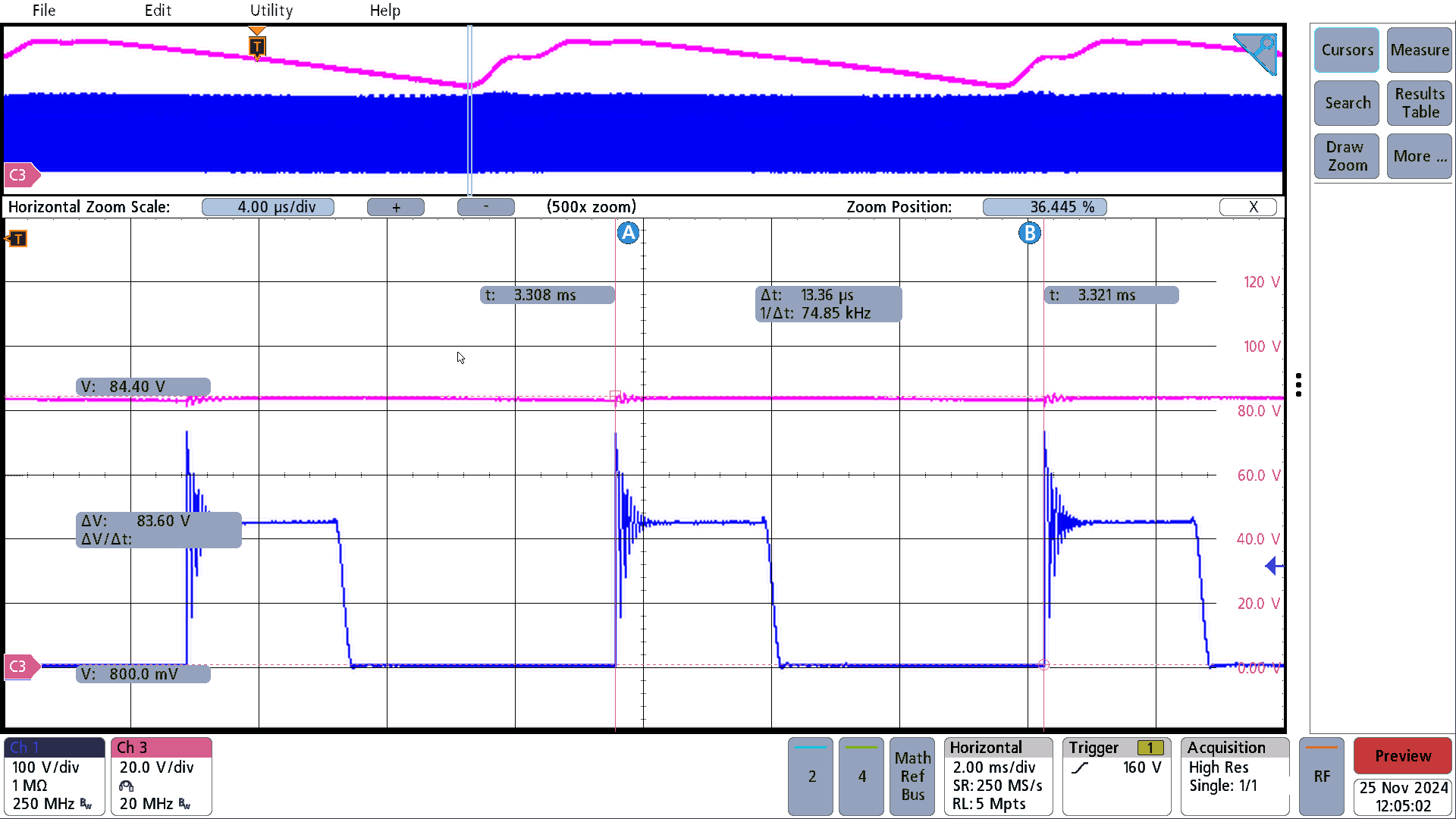Open the Edit menu

tap(158, 11)
